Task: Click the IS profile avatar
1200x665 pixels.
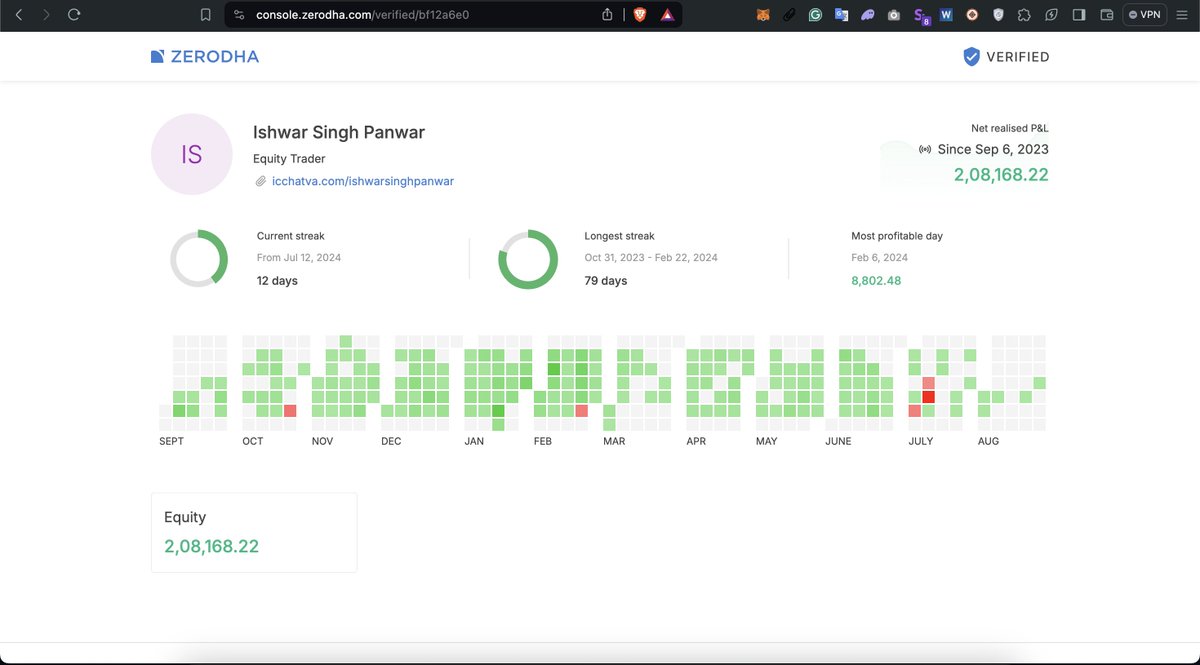Action: tap(191, 154)
